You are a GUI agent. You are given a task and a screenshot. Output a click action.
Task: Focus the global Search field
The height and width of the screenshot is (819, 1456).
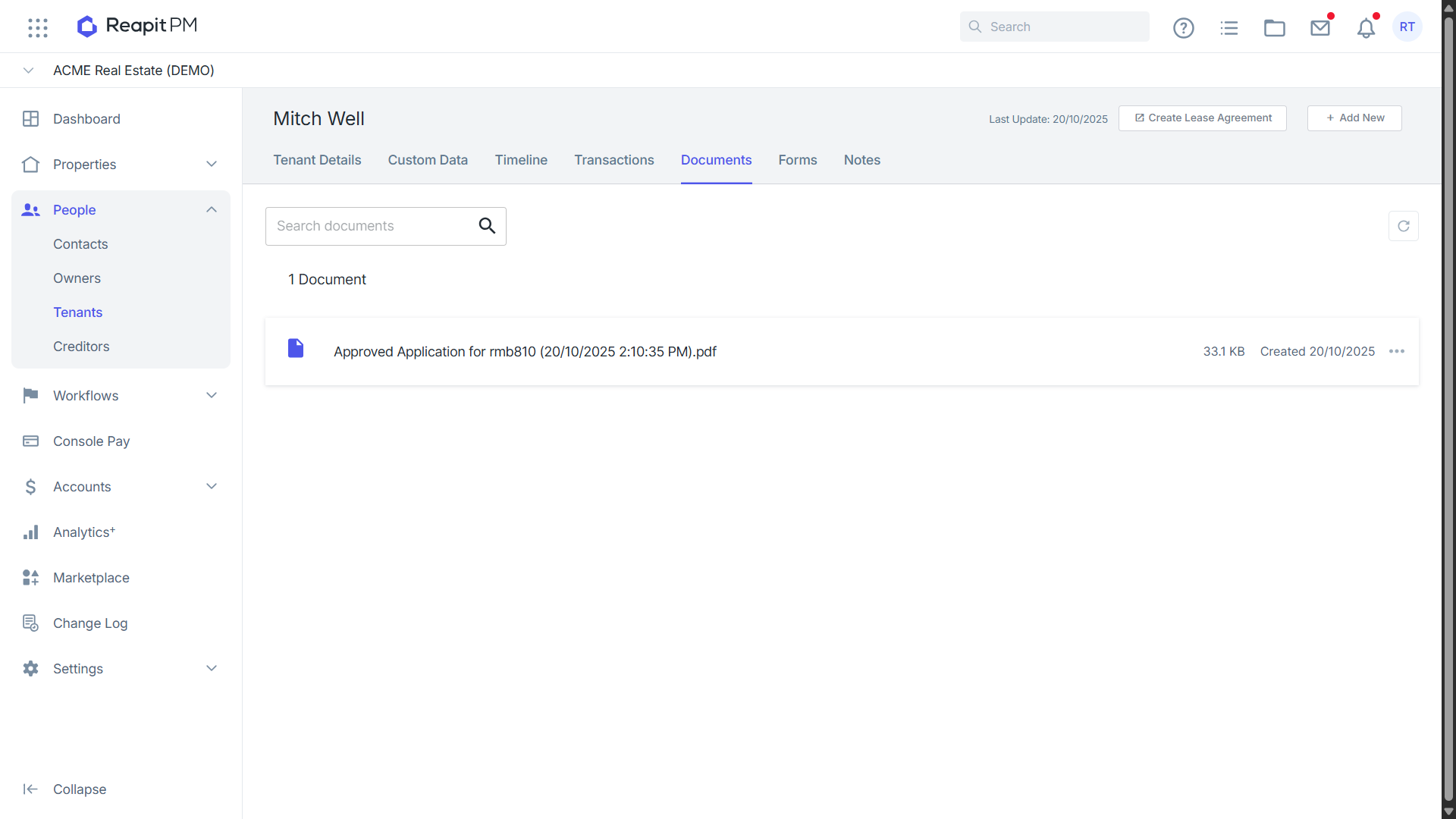(1055, 27)
